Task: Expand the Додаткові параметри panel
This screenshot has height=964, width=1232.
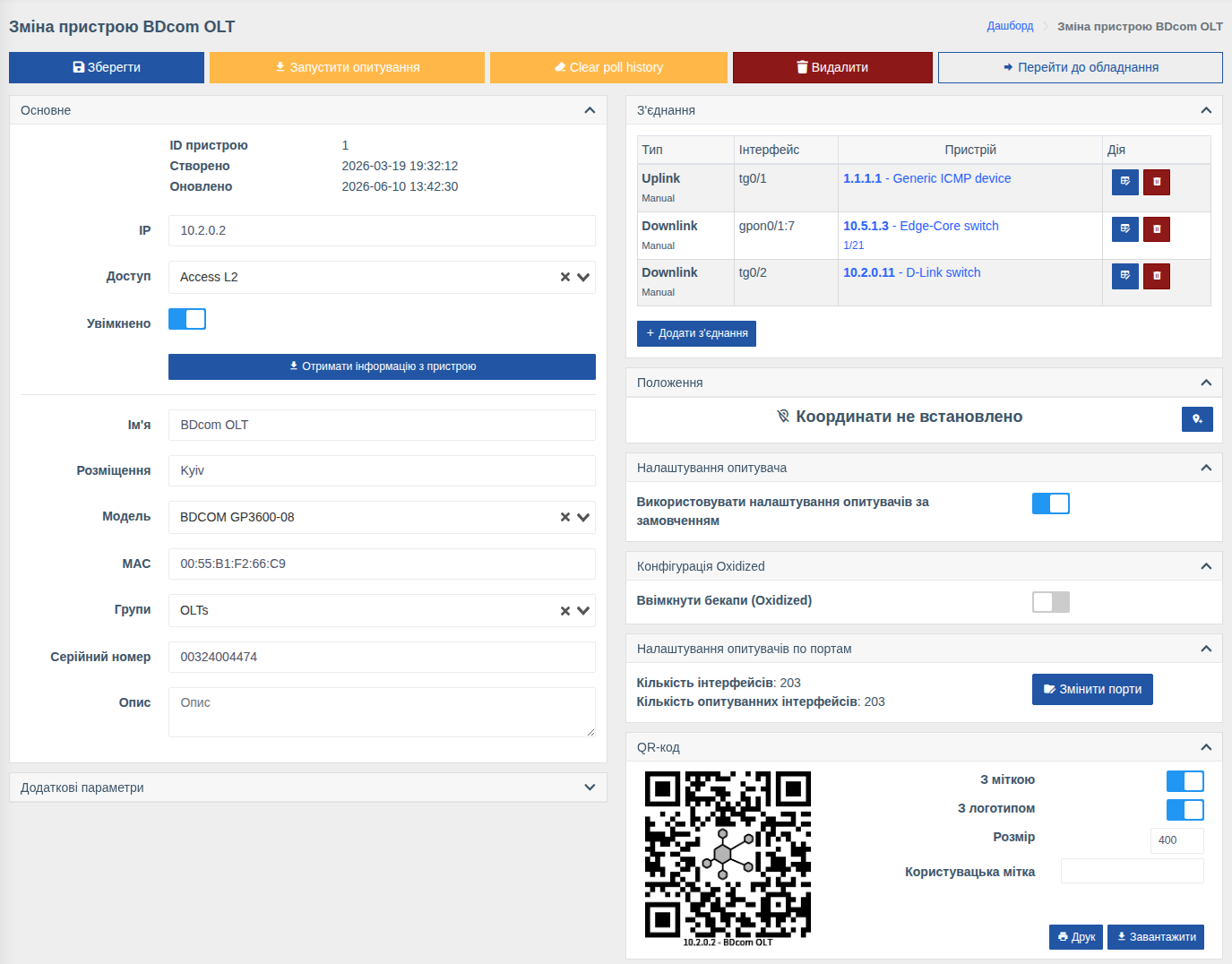Action: click(x=590, y=788)
